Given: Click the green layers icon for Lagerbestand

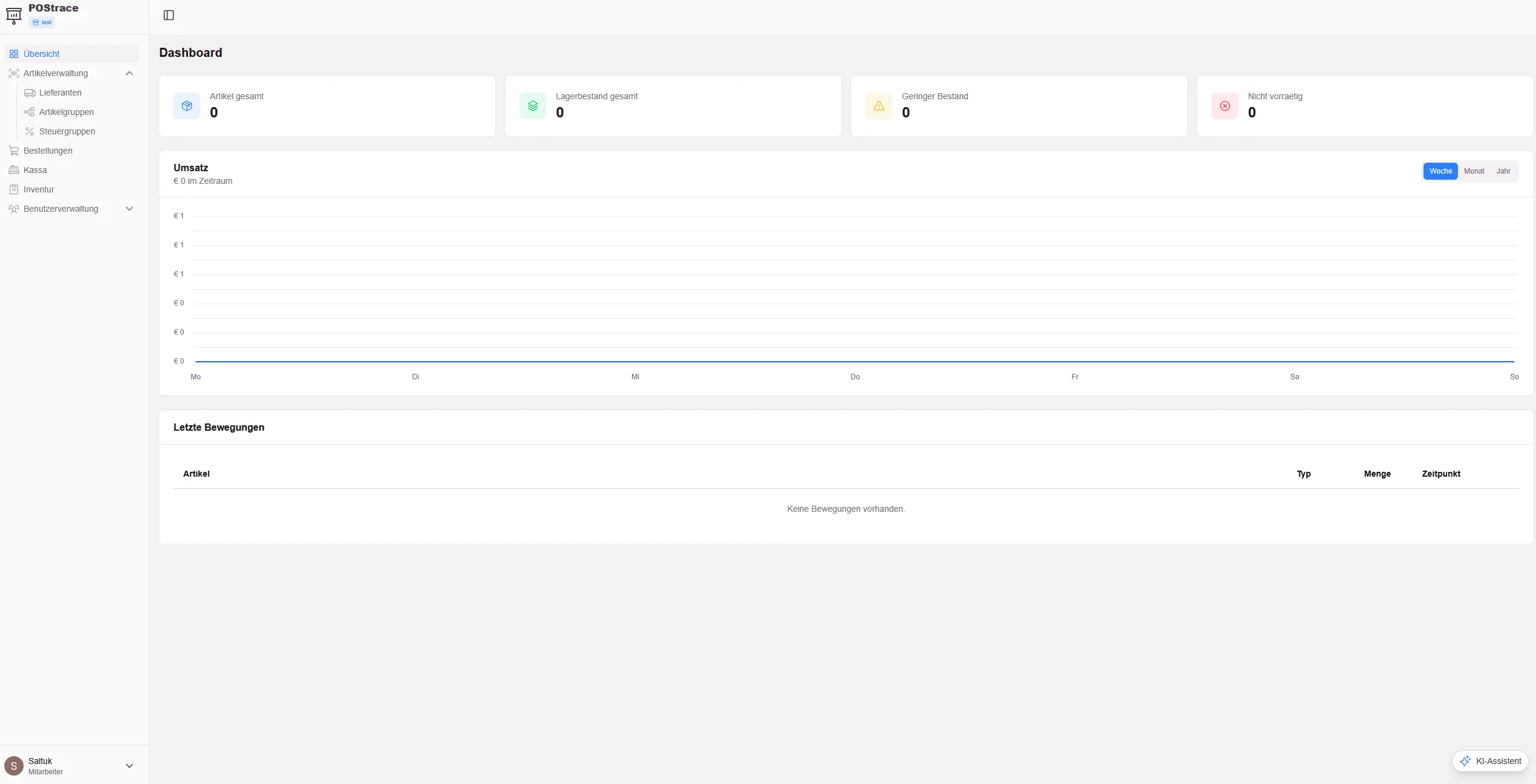Looking at the screenshot, I should click(533, 106).
